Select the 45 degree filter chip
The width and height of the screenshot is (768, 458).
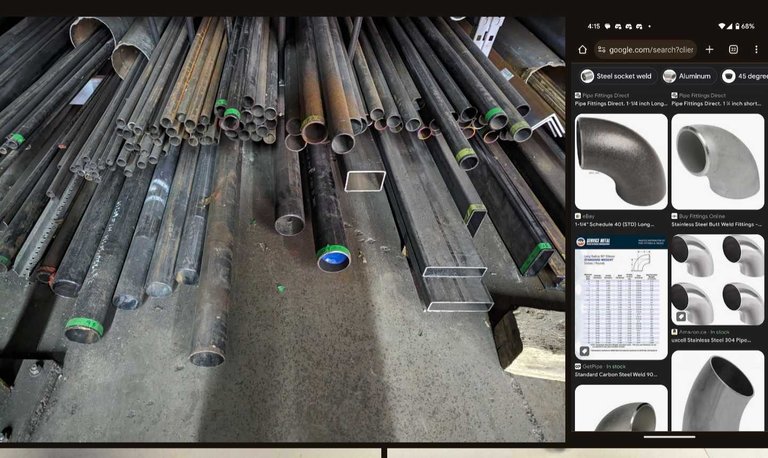743,76
